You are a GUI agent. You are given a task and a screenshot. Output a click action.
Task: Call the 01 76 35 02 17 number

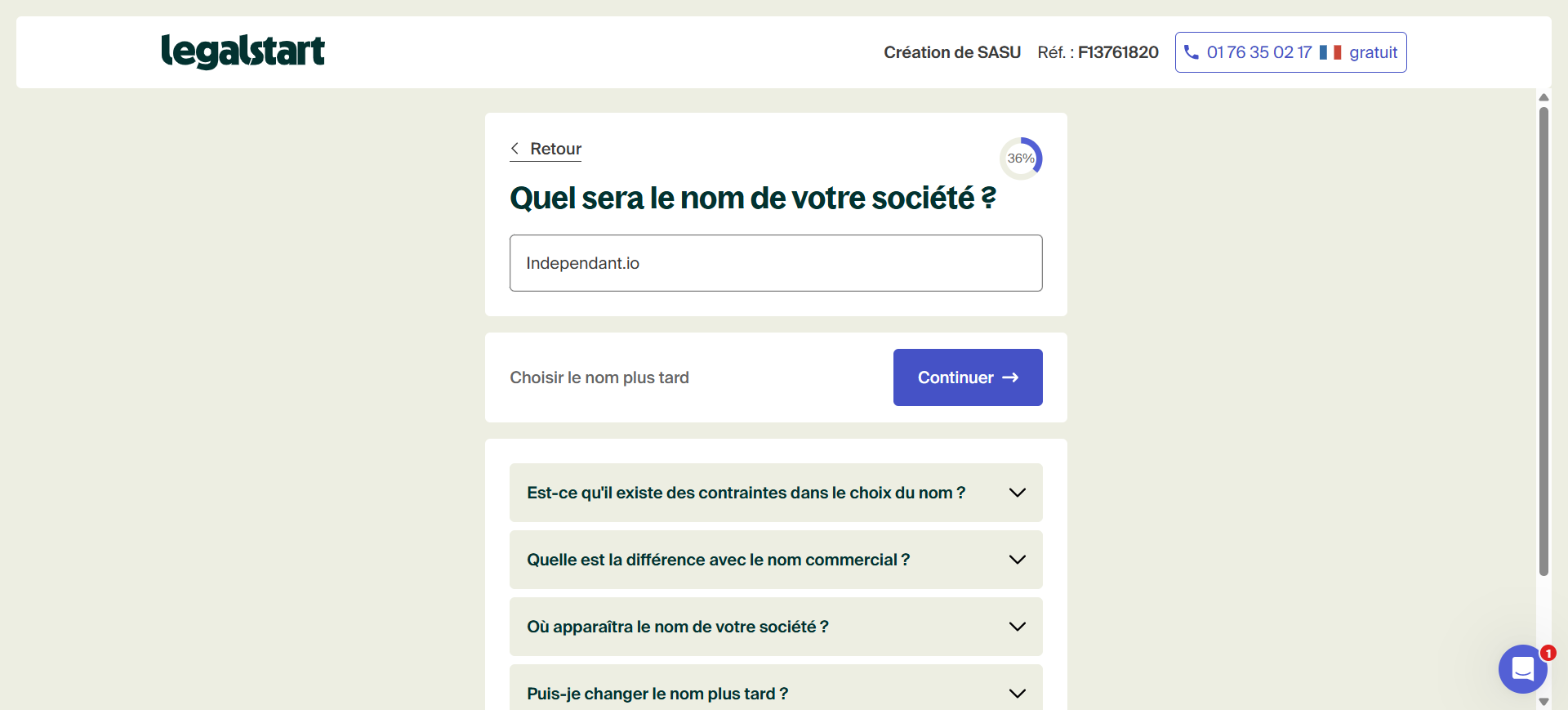coord(1258,52)
